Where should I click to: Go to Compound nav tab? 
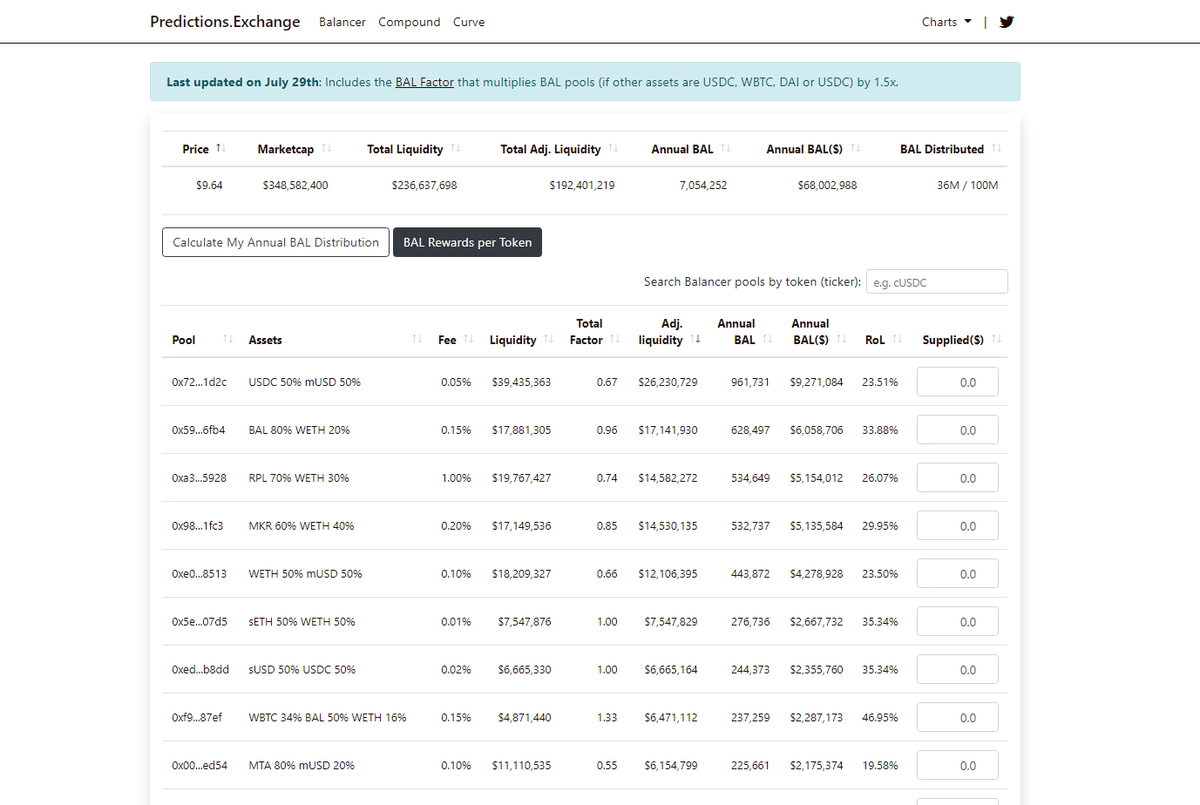409,22
